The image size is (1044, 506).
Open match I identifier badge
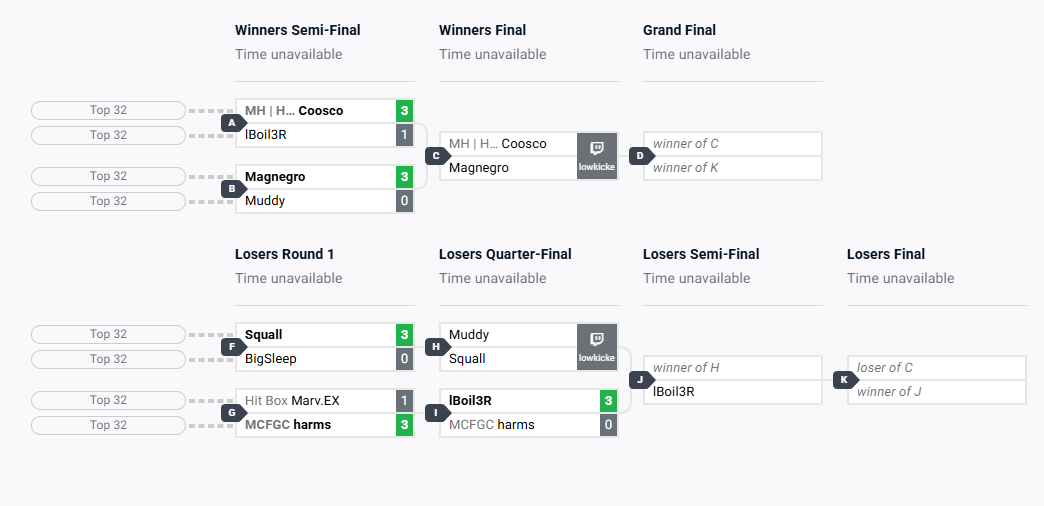pos(437,412)
